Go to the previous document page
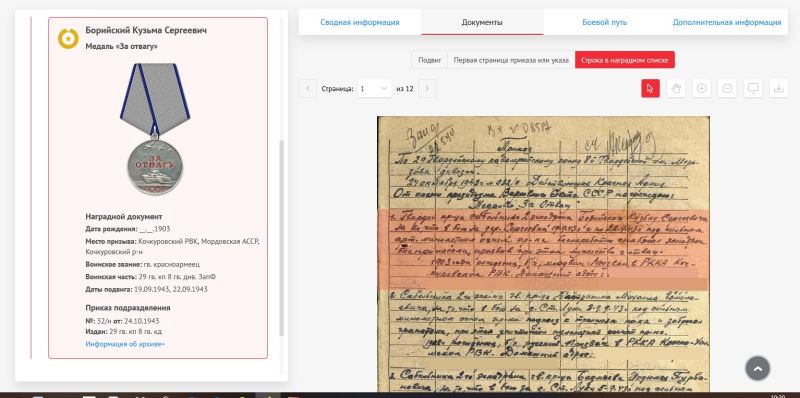The height and width of the screenshot is (398, 800). coord(308,89)
